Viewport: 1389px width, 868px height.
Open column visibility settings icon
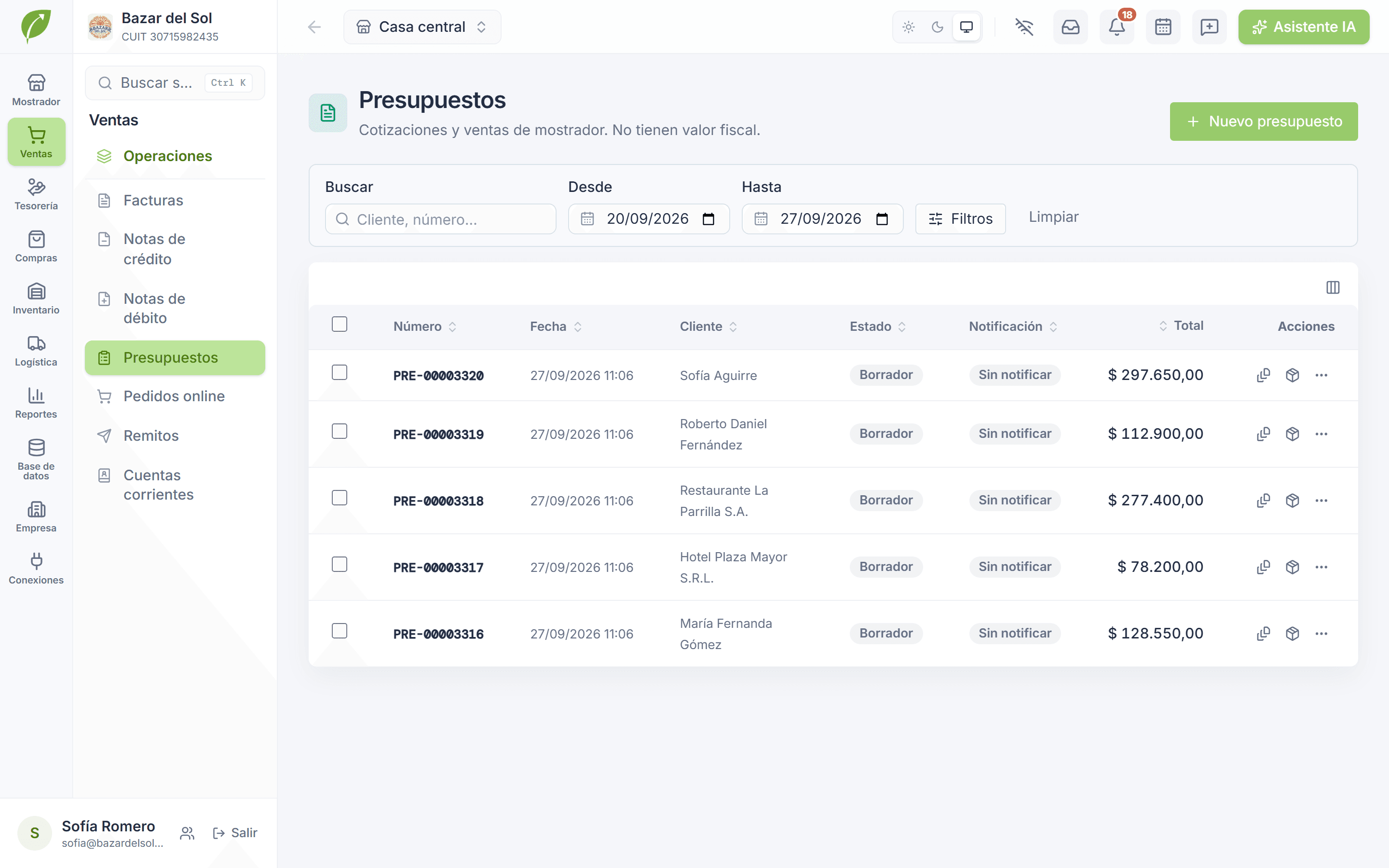point(1333,287)
